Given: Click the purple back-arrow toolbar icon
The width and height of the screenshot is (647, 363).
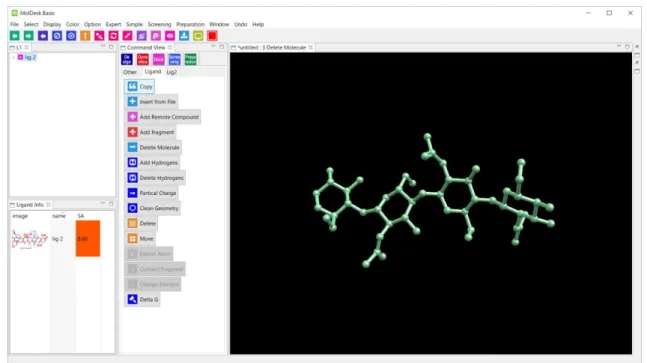Looking at the screenshot, I should click(x=43, y=36).
